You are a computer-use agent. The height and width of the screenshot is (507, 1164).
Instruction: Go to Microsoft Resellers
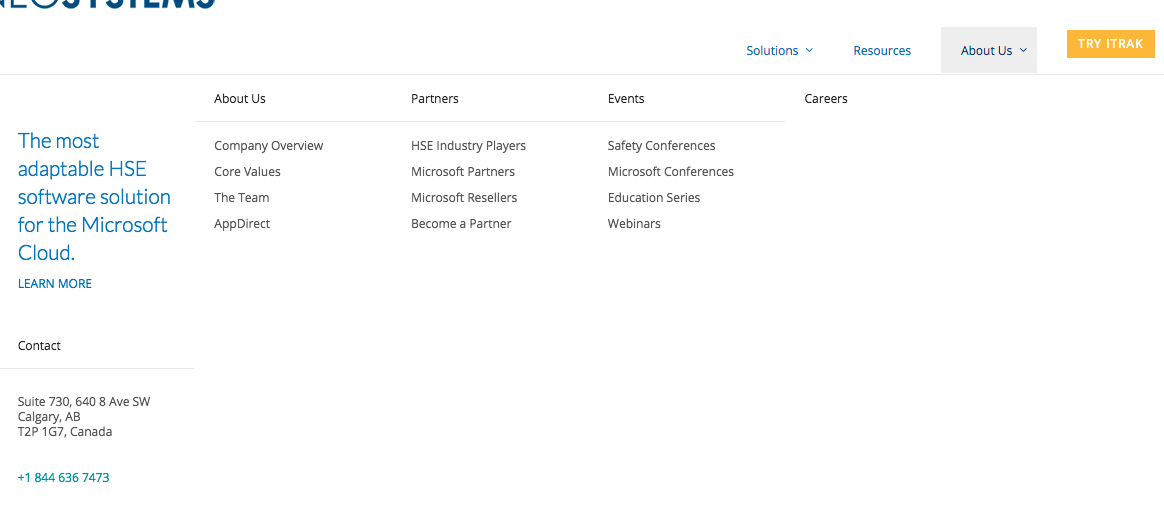point(464,197)
